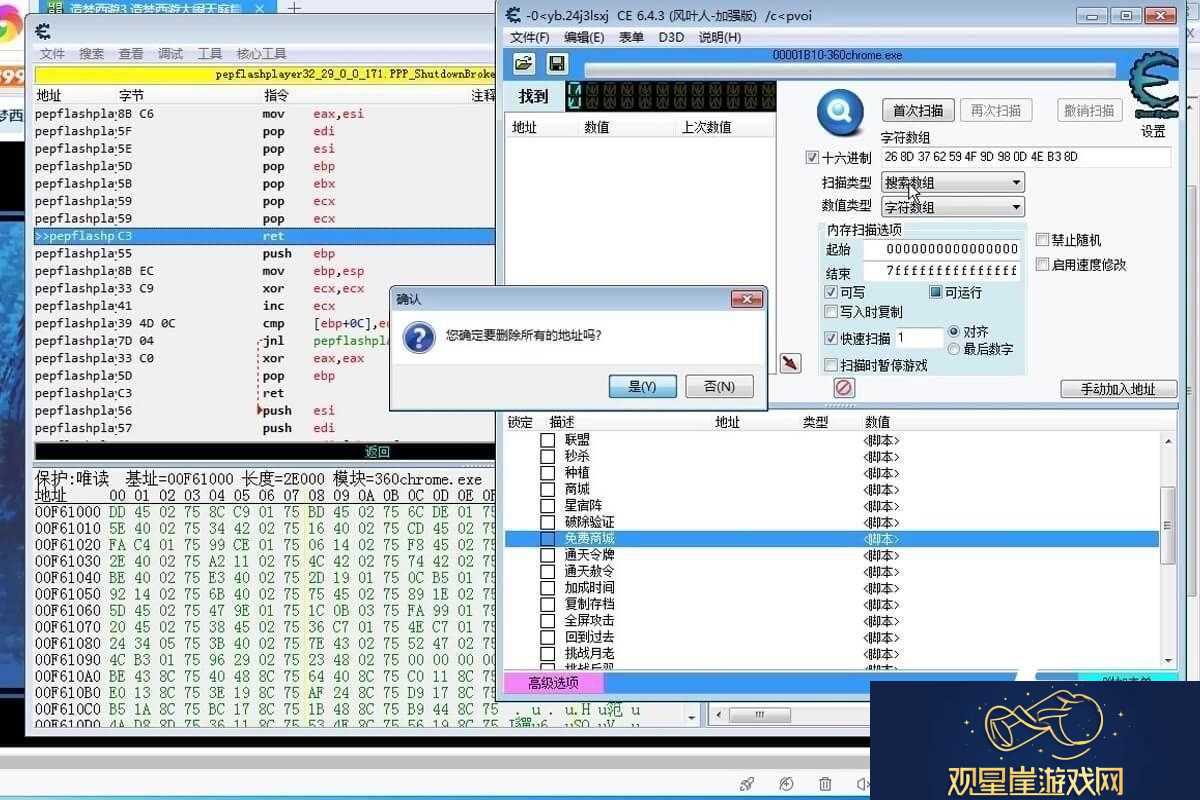Viewport: 1200px width, 800px height.
Task: Select the highlighted ret instruction row
Action: click(x=265, y=236)
